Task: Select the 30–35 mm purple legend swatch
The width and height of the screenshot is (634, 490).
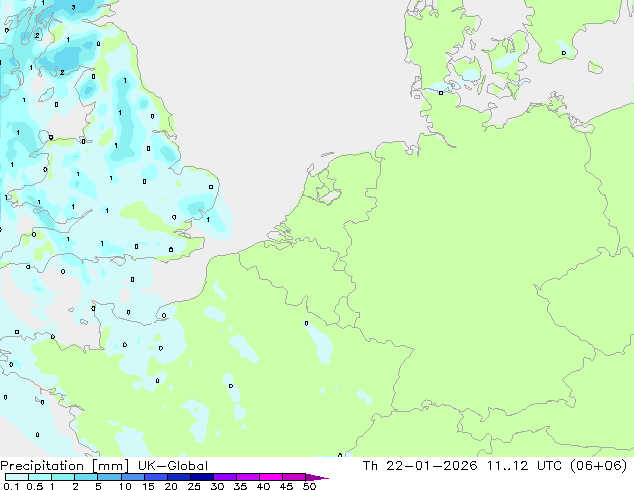Action: coord(225,477)
